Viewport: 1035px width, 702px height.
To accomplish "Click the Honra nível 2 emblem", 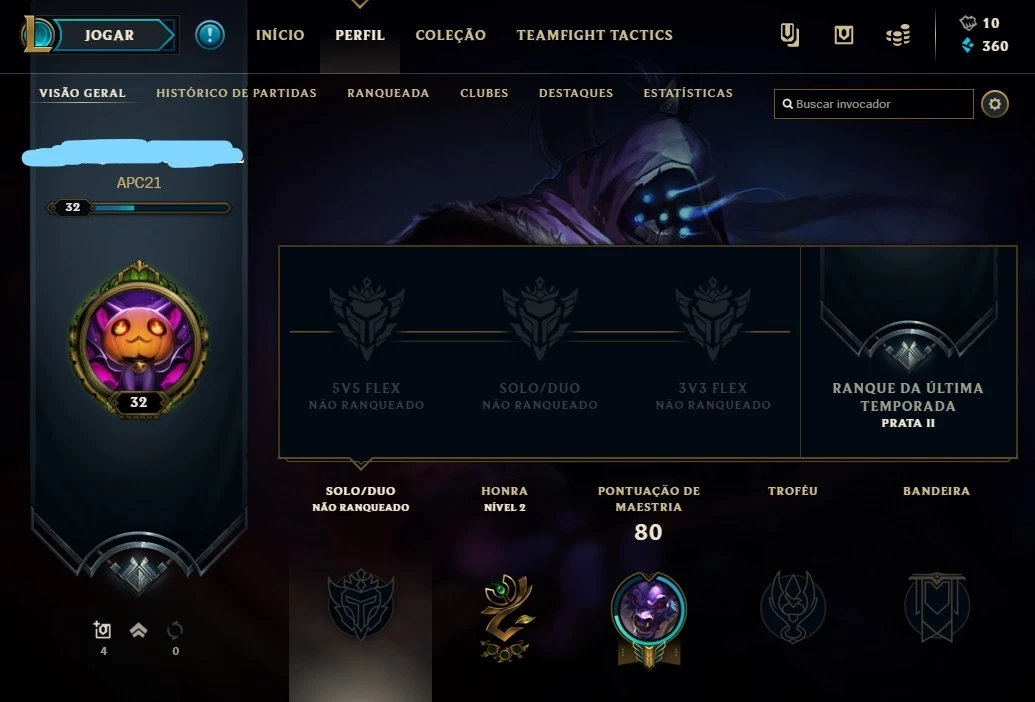I will click(506, 618).
